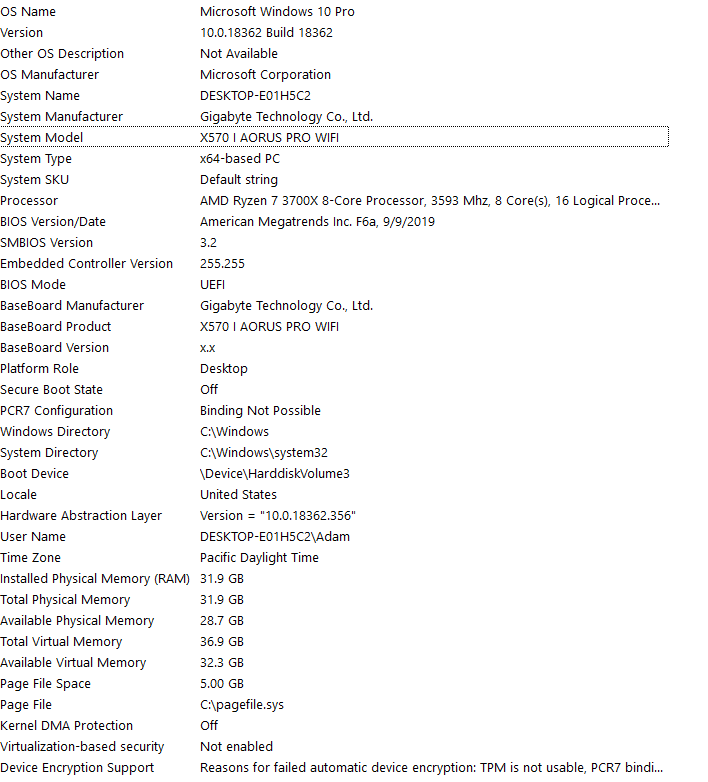Select the PCR7 Configuration label
The width and height of the screenshot is (708, 782).
pos(56,410)
